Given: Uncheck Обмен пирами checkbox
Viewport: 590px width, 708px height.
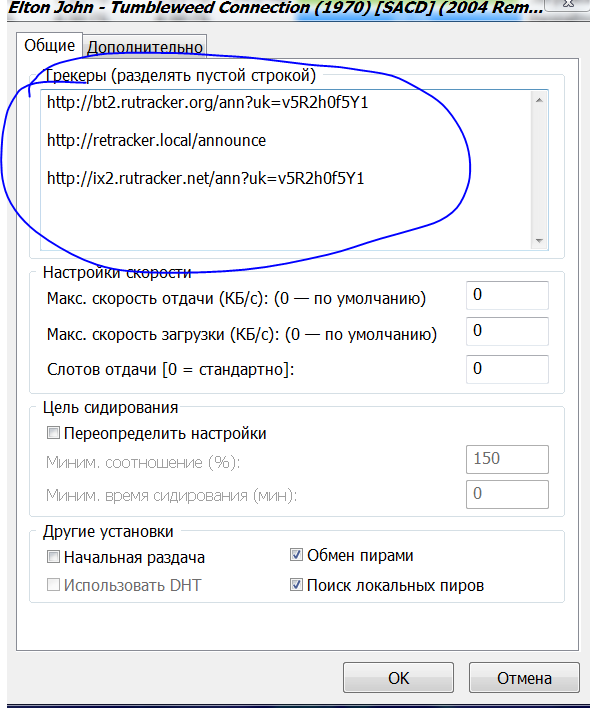Looking at the screenshot, I should pyautogui.click(x=296, y=554).
